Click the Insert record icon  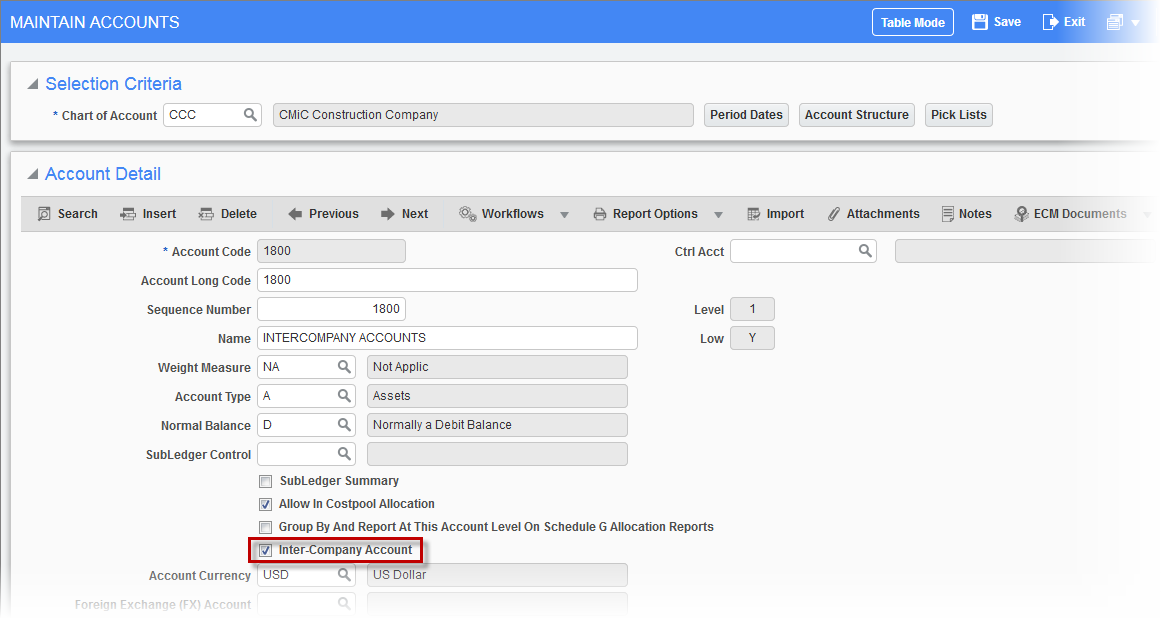coord(128,214)
